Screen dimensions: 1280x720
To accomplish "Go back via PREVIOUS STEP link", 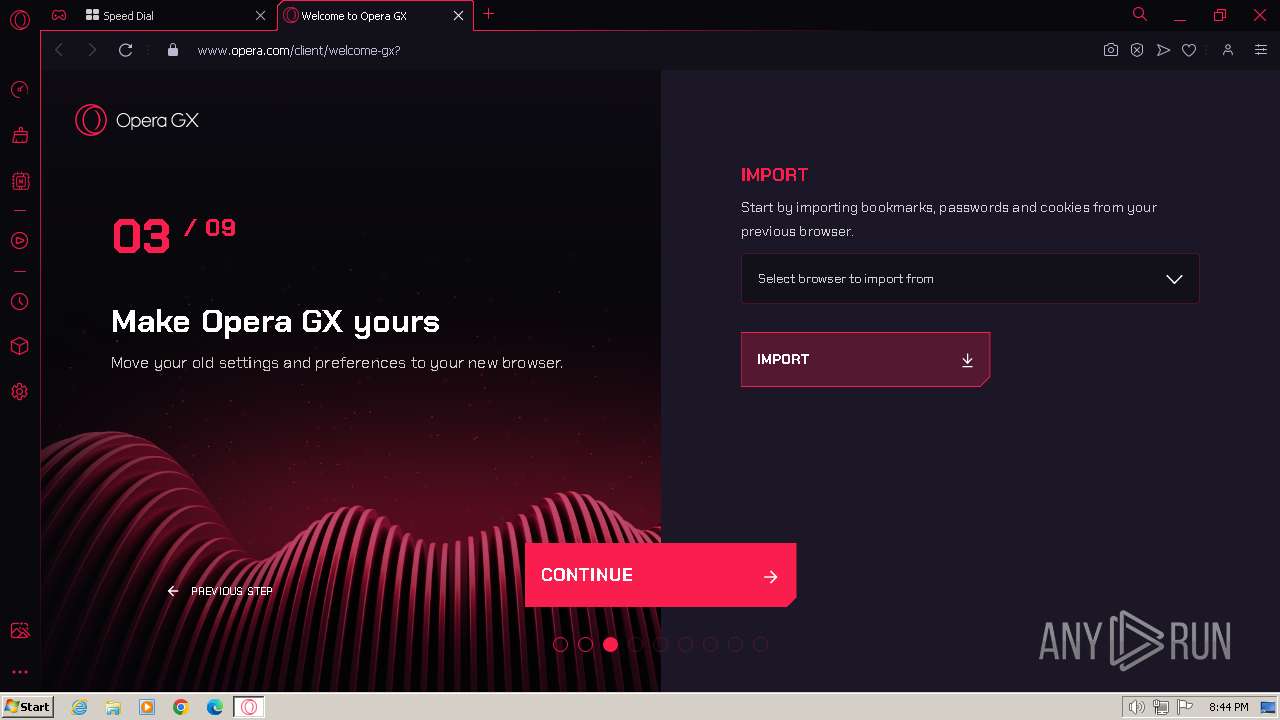I will point(220,591).
